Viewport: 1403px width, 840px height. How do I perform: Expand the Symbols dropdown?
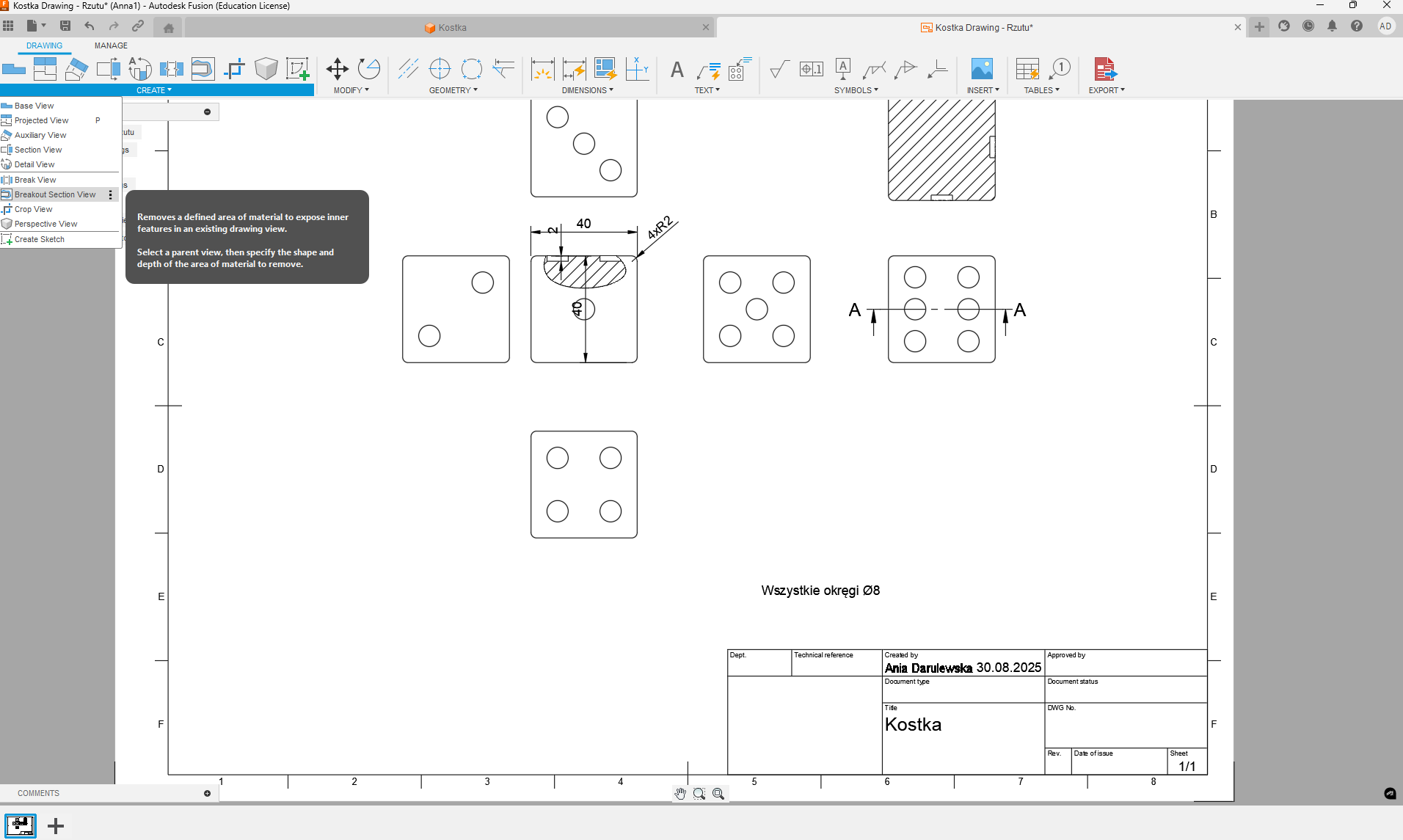click(x=856, y=90)
